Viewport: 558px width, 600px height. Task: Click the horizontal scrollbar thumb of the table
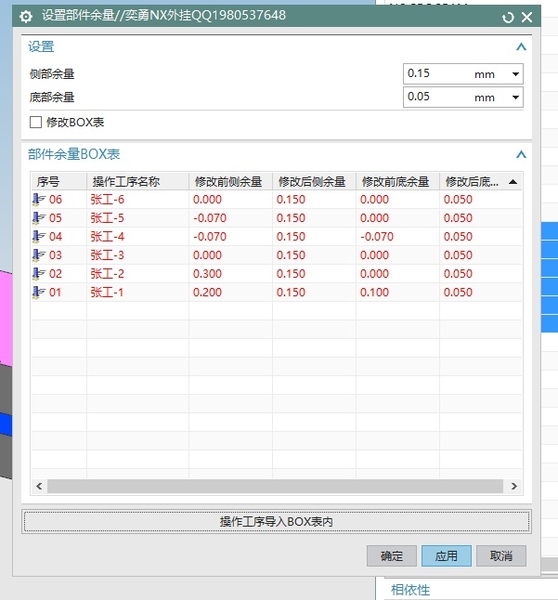(275, 486)
